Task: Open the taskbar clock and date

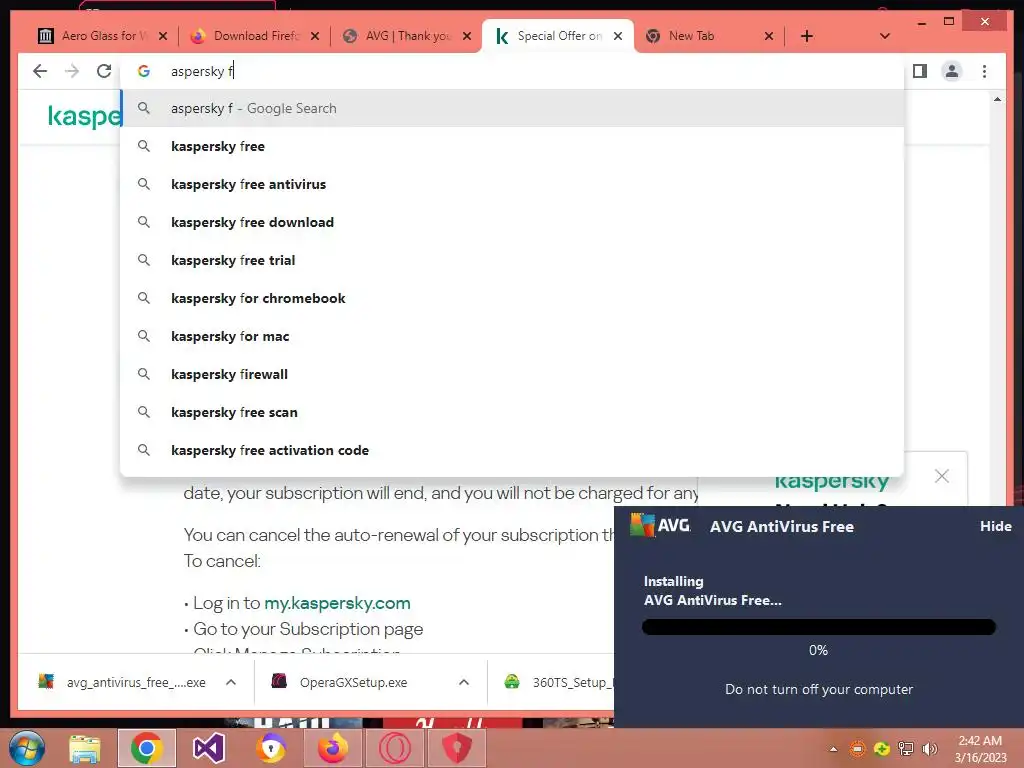Action: 980,749
